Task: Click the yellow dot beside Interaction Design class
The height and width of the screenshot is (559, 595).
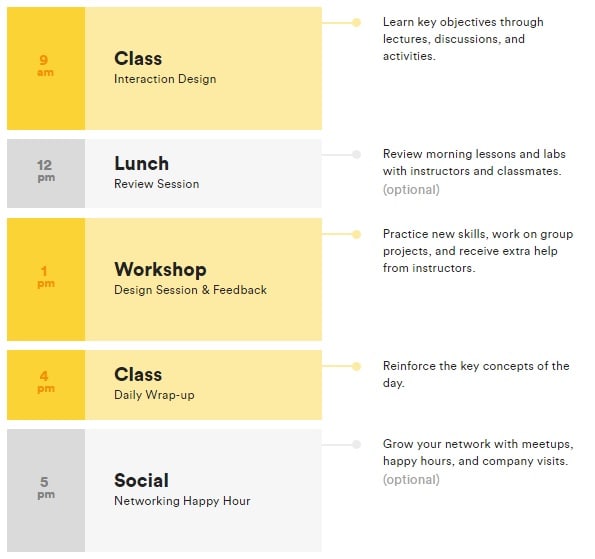Action: (356, 23)
